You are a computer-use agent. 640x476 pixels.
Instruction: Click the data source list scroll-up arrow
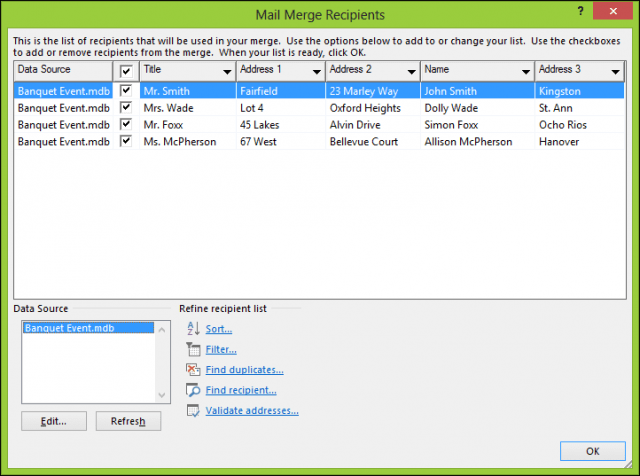162,329
